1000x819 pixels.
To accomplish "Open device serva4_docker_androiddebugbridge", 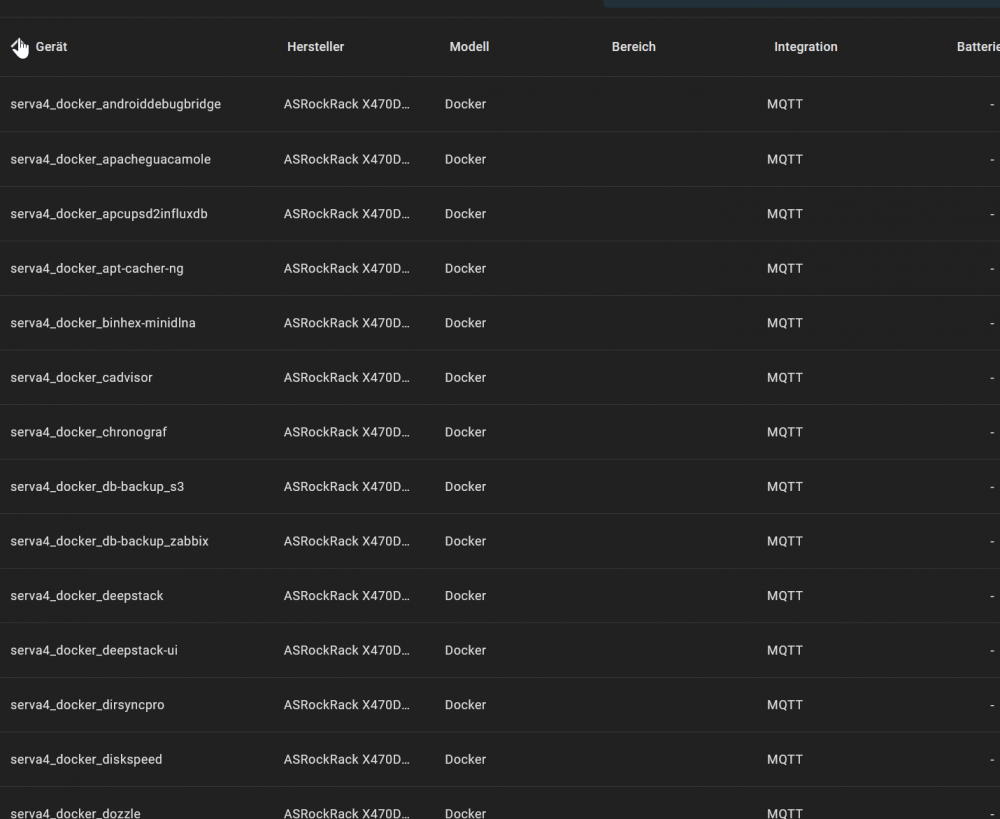I will click(x=115, y=104).
